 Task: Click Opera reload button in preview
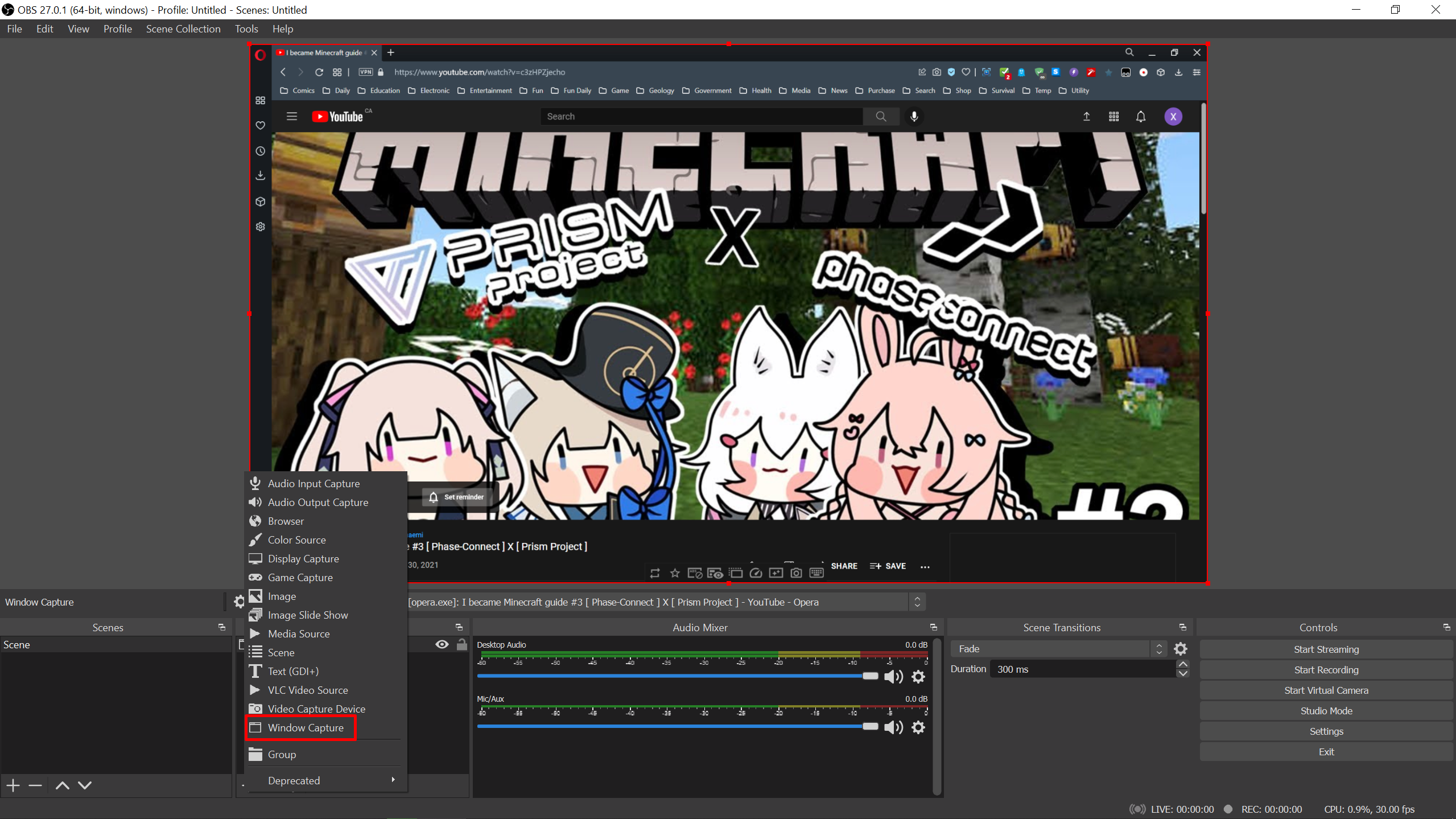pos(319,72)
